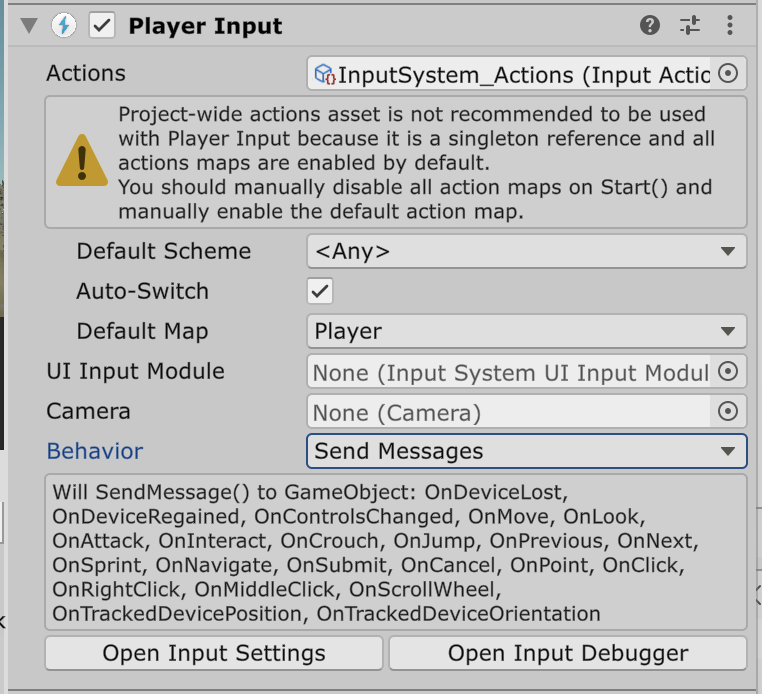This screenshot has width=762, height=694.
Task: Select the UI Input Module reference field
Action: click(510, 372)
